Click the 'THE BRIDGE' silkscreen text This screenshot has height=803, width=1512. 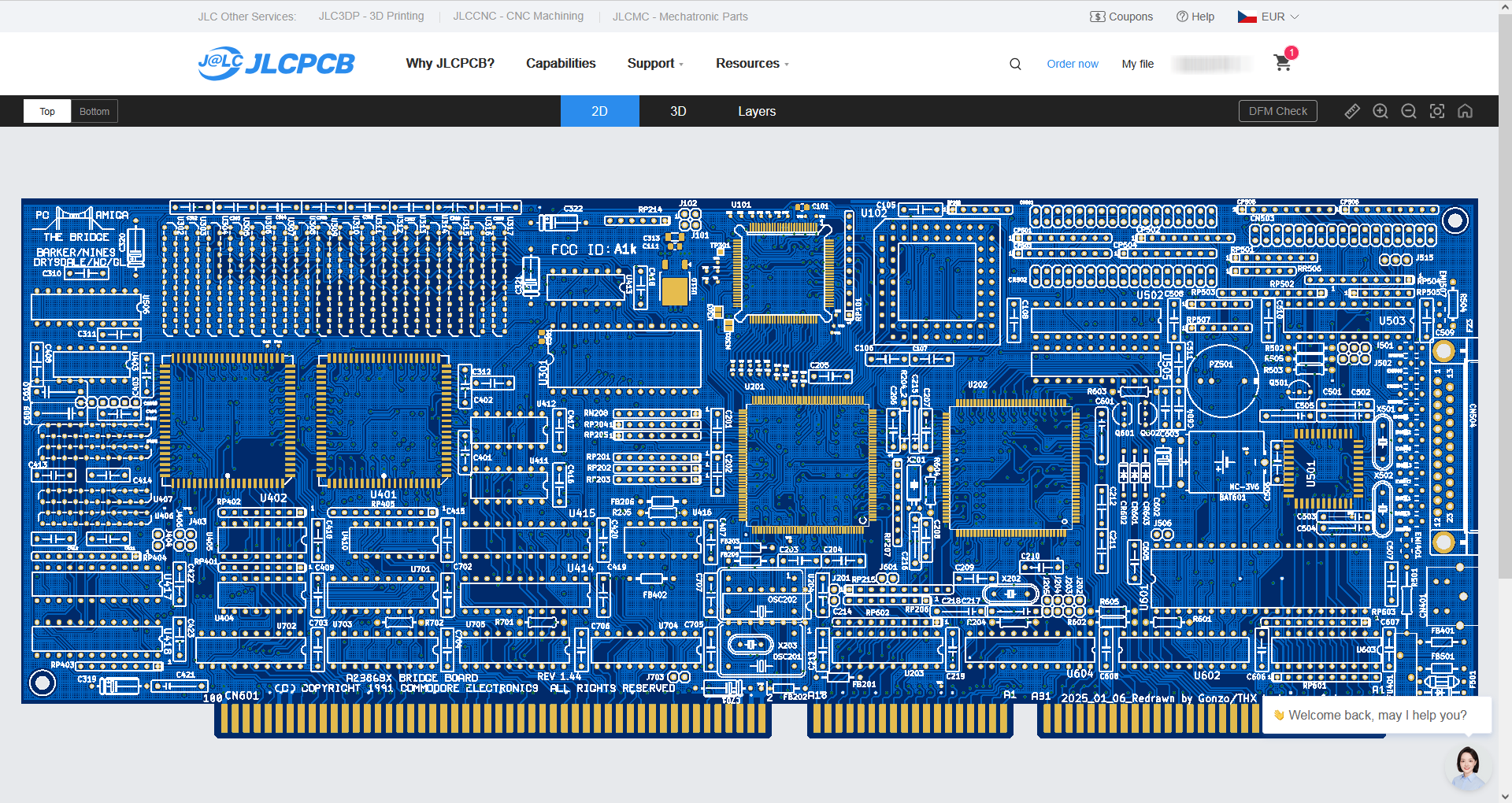(76, 237)
